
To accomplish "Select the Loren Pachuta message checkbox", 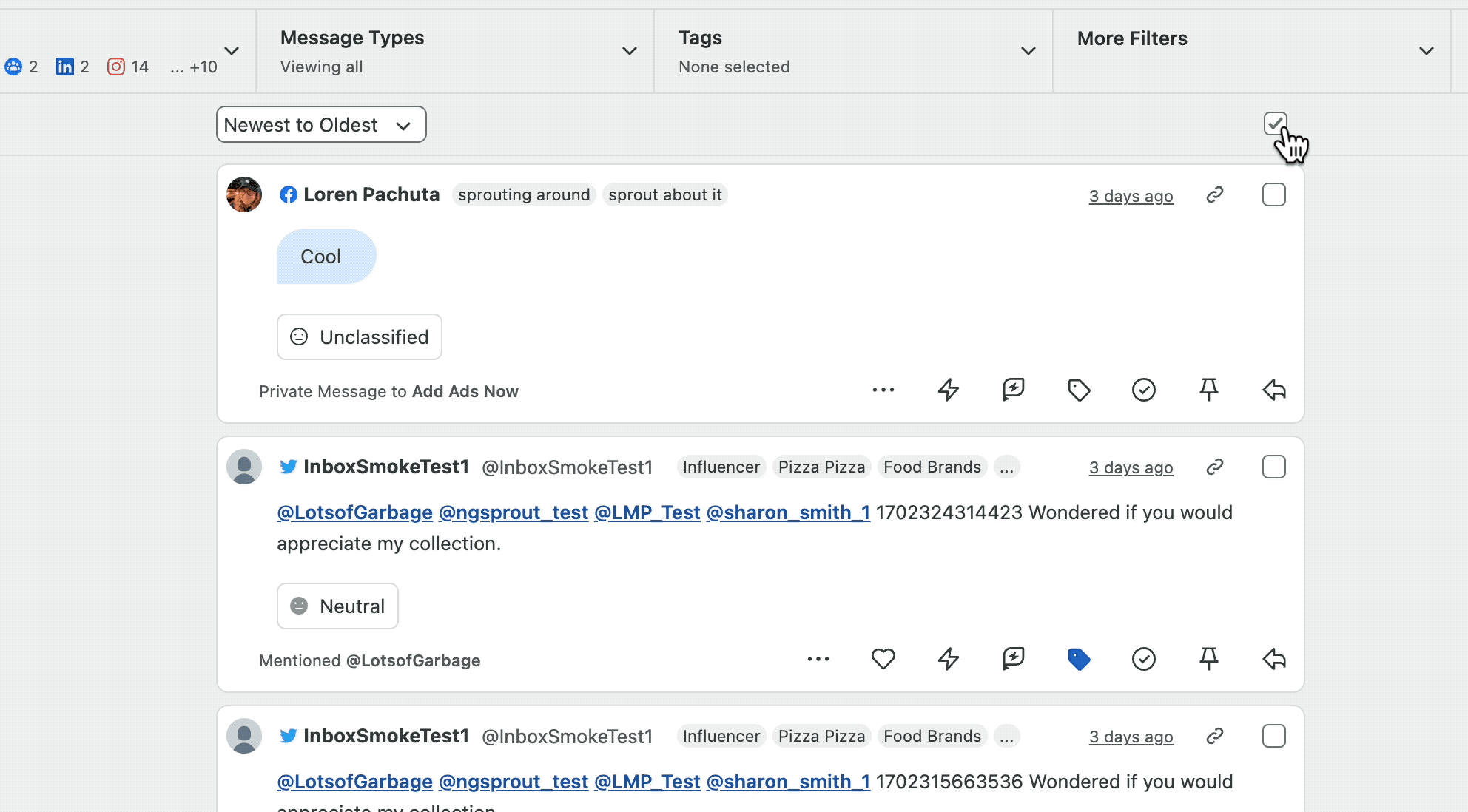I will [x=1274, y=194].
